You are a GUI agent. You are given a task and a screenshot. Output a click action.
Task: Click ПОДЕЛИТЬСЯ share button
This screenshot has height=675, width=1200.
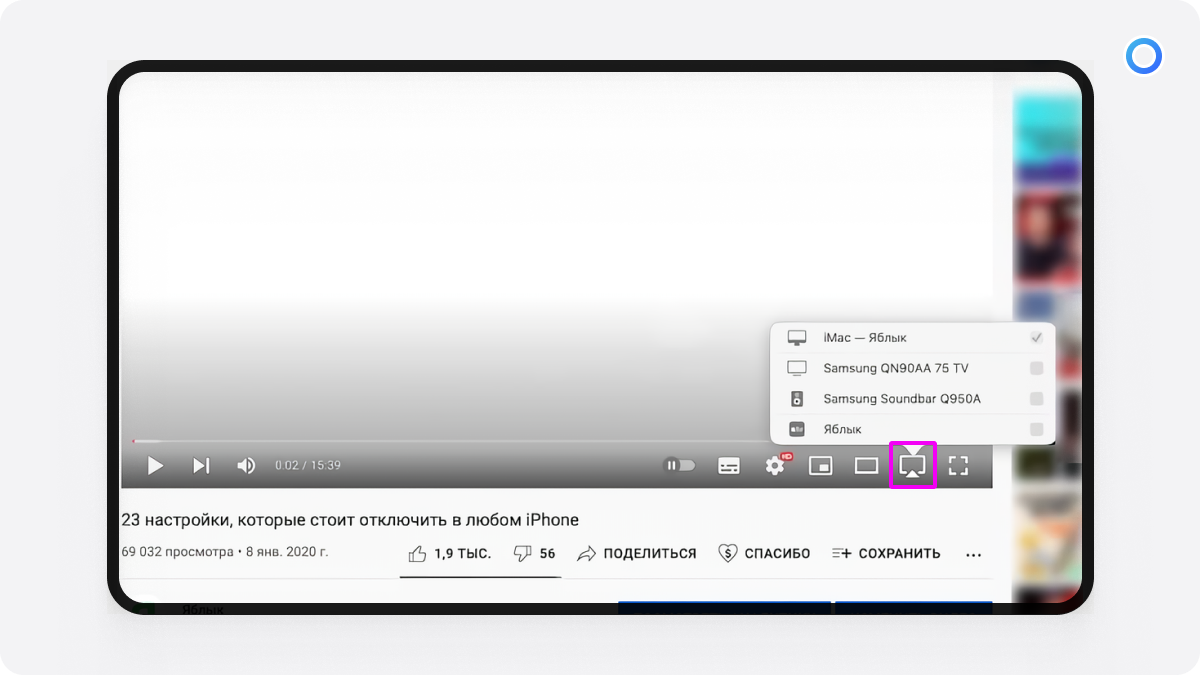(x=637, y=553)
